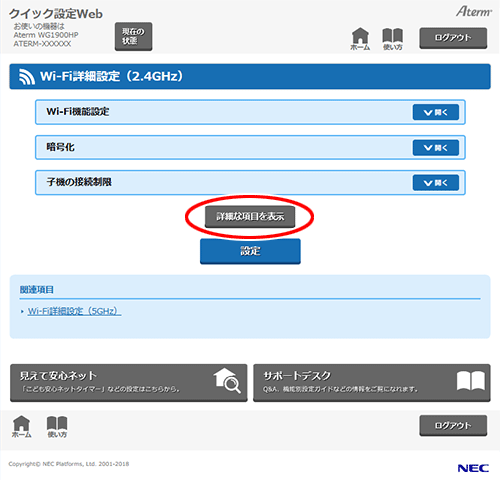This screenshot has height=480, width=500.
Task: Open the 使い方 book icon in the bottom footer
Action: point(57,426)
